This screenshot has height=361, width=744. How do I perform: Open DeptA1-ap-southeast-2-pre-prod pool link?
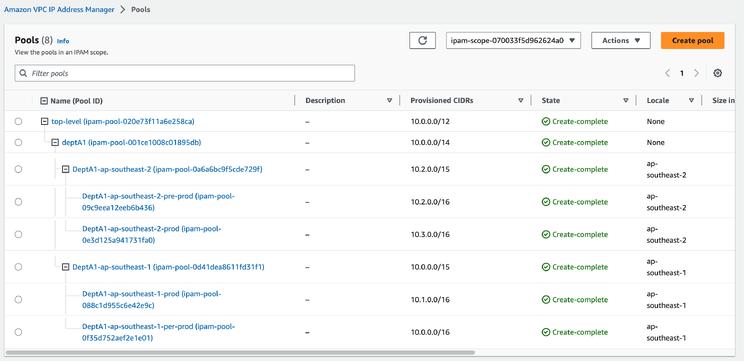(x=158, y=202)
